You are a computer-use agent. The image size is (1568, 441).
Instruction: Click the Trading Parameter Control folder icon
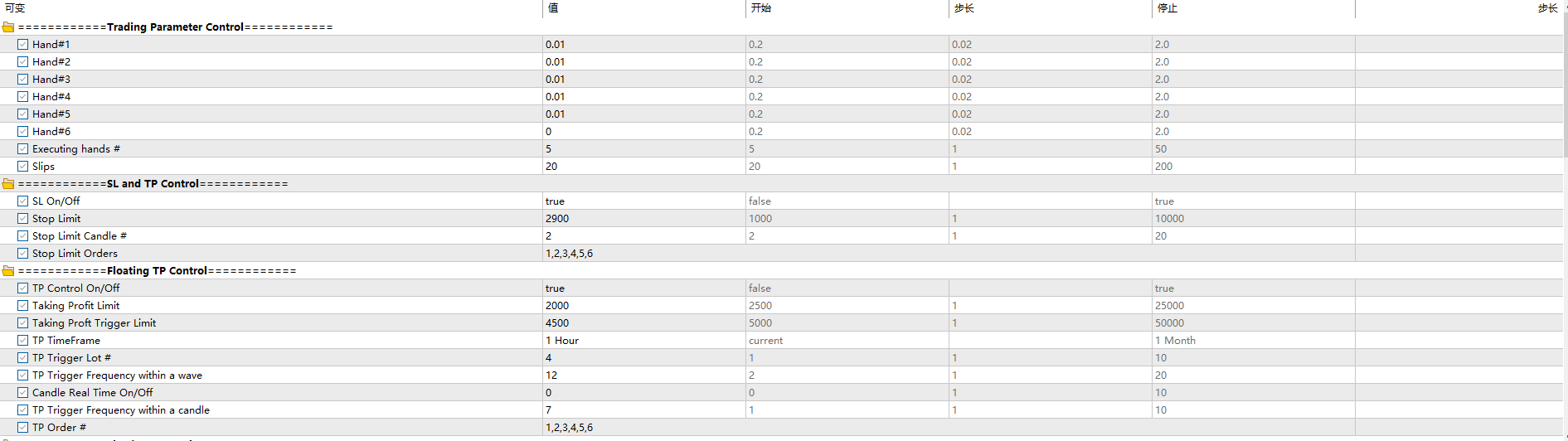(8, 27)
